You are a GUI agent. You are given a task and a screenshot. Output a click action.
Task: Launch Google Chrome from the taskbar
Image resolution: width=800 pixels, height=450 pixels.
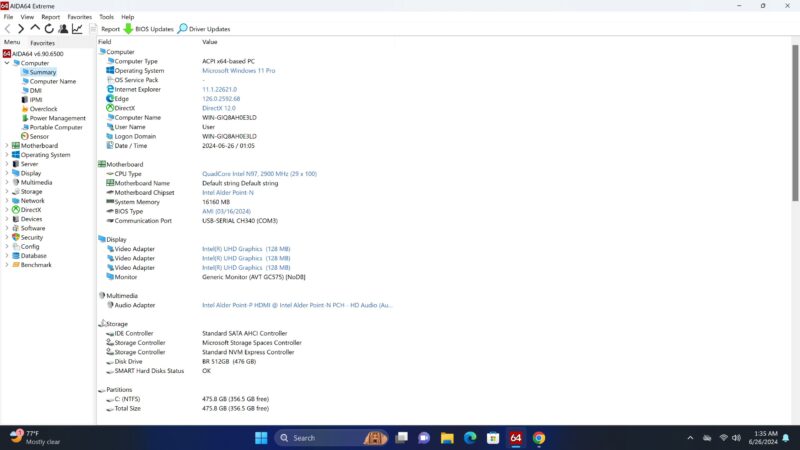coord(539,438)
